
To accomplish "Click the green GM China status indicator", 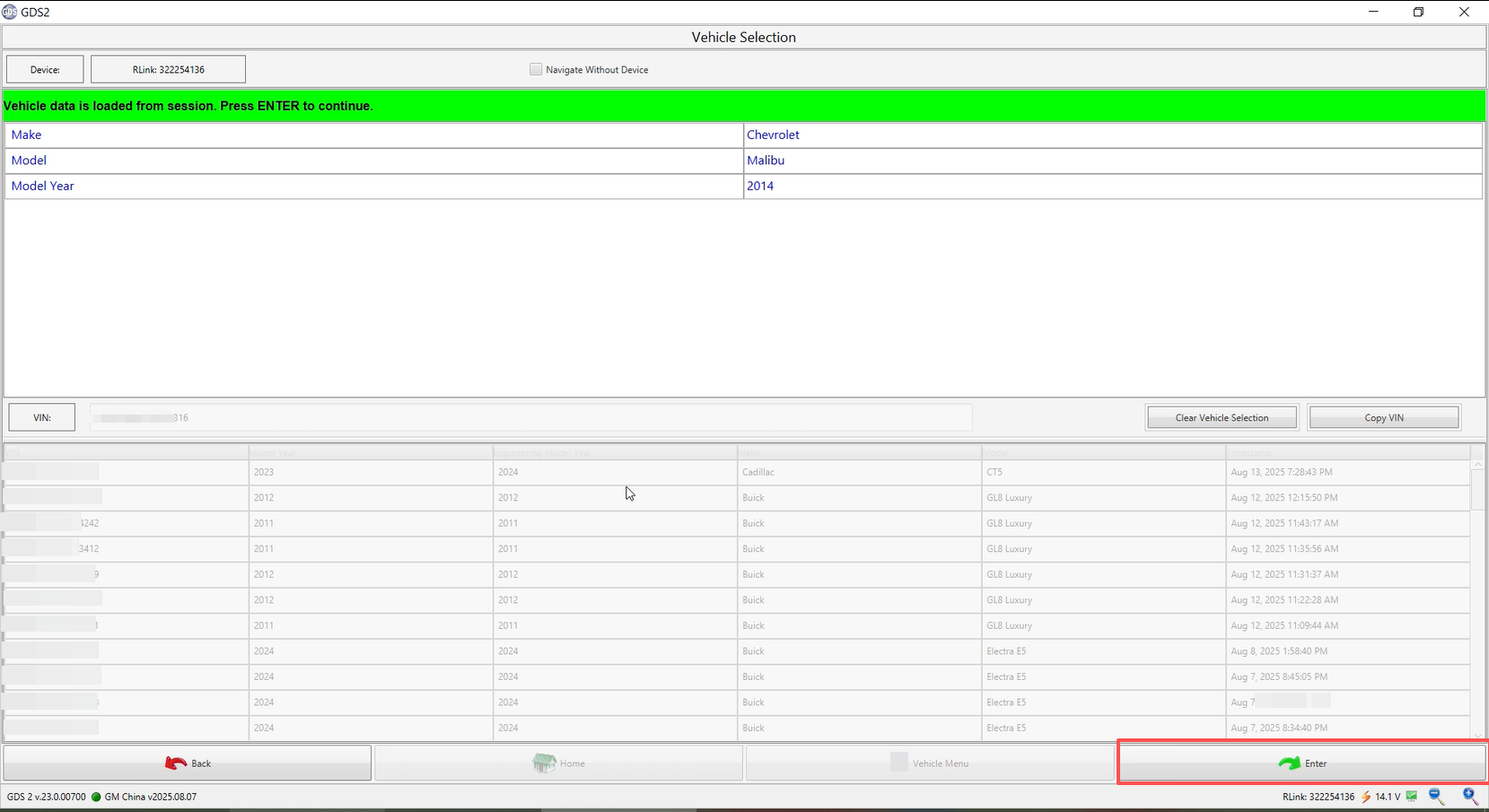I will (96, 797).
